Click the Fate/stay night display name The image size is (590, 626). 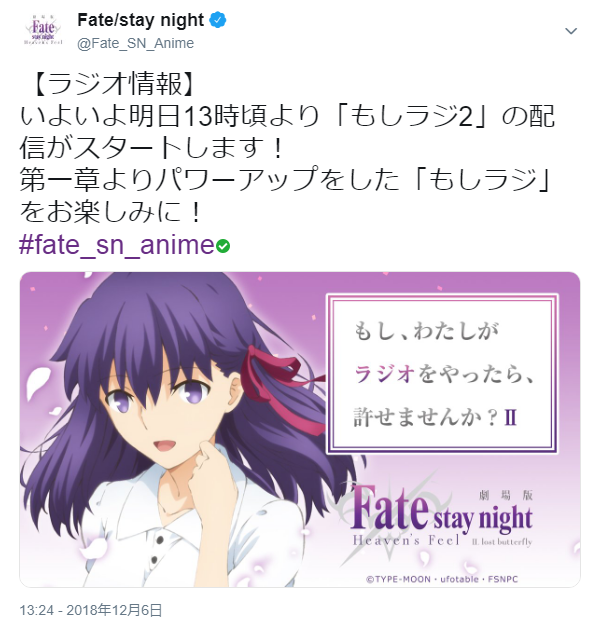141,20
